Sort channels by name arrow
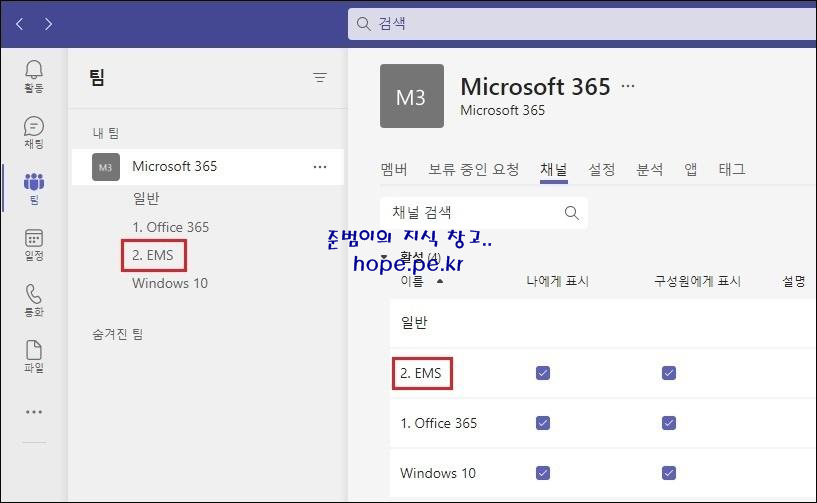The height and width of the screenshot is (503, 817). point(440,281)
